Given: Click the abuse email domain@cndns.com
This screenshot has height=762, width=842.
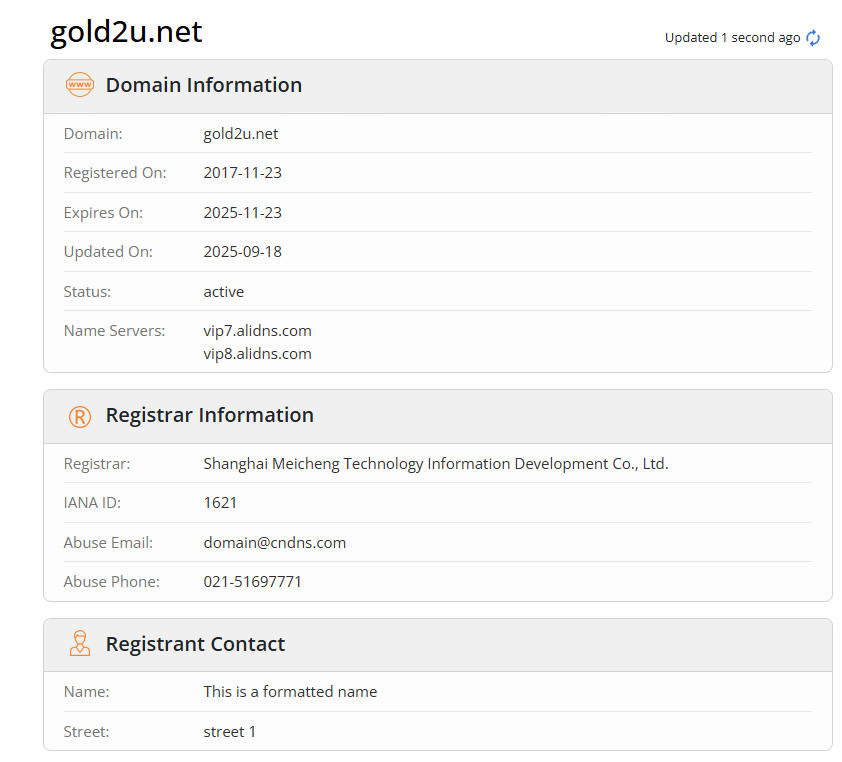Looking at the screenshot, I should pos(274,543).
